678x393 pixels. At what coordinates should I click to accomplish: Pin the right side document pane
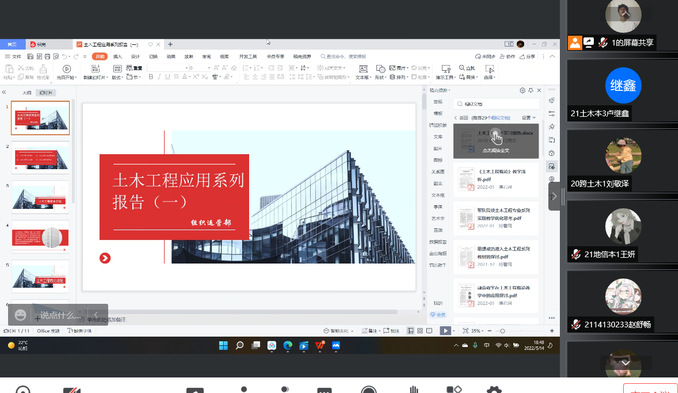[x=531, y=90]
